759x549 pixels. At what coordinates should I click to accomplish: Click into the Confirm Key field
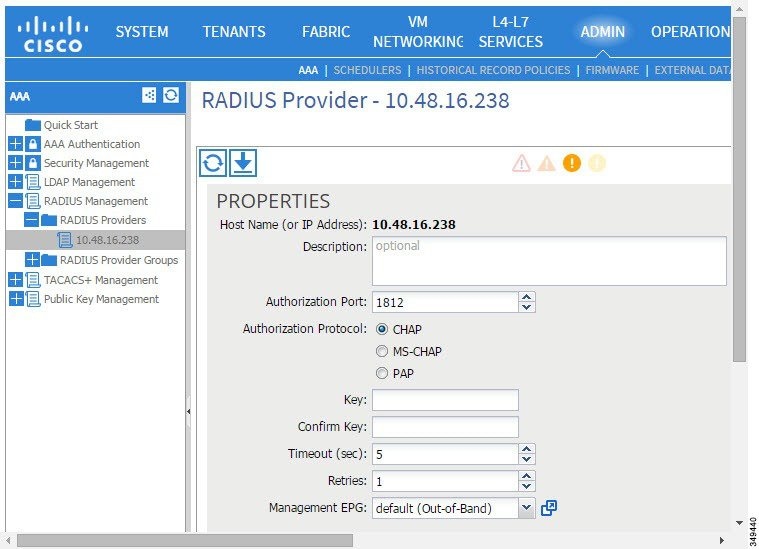(x=445, y=427)
